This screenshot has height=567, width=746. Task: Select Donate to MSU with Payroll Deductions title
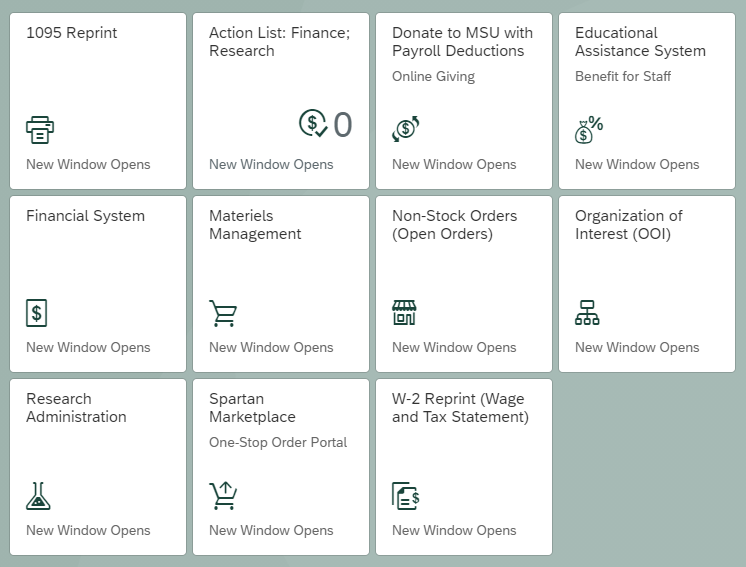point(462,42)
